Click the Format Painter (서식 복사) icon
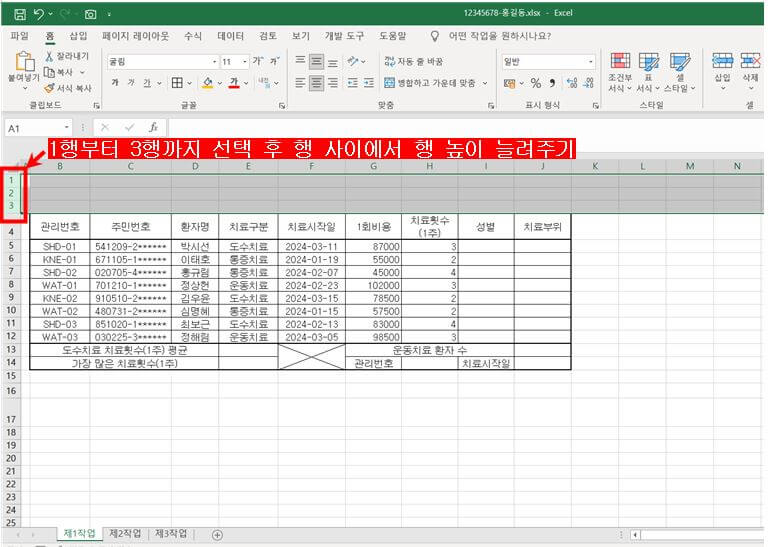 coord(49,88)
